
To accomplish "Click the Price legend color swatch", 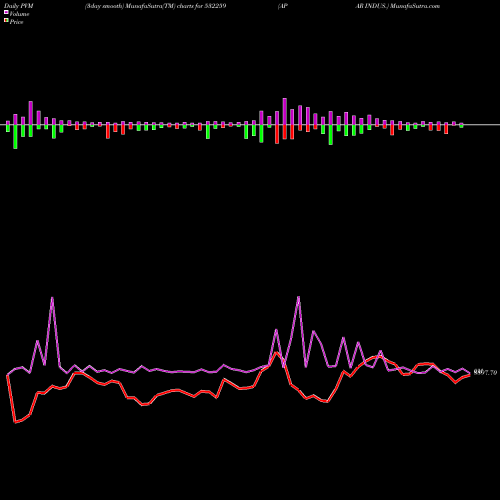I will click(6, 21).
